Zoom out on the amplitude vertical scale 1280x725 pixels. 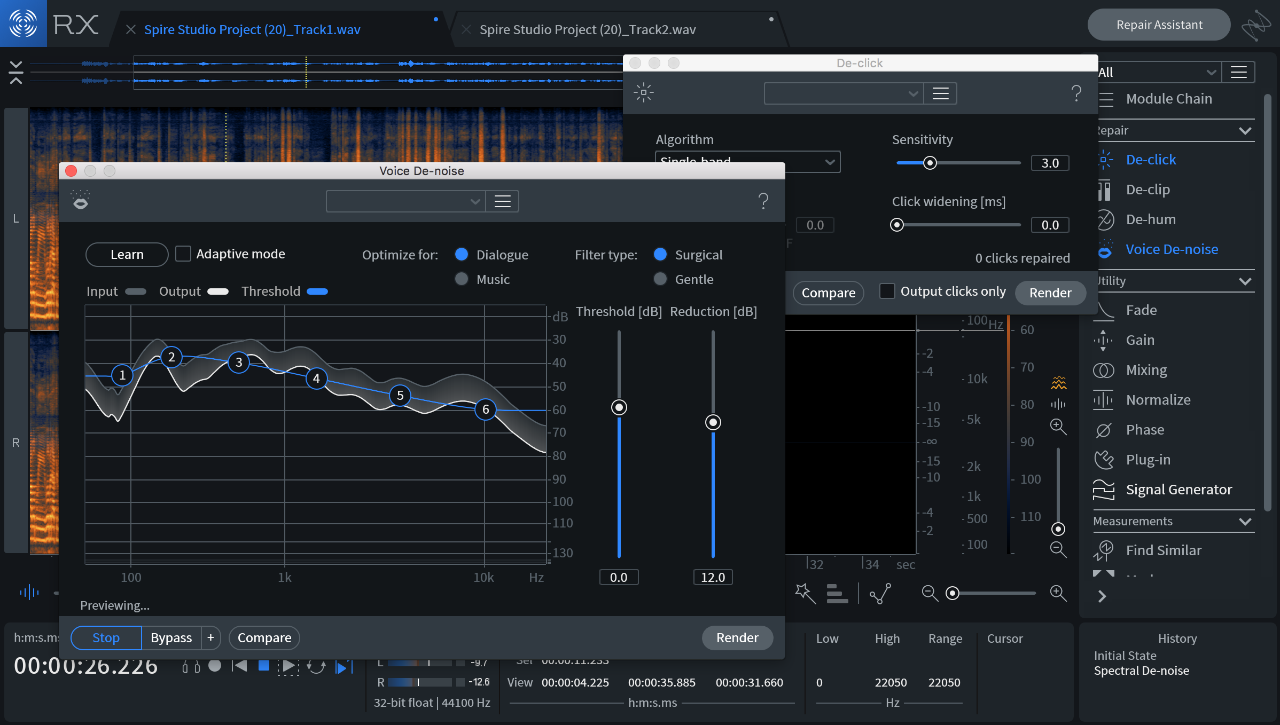click(x=1058, y=549)
